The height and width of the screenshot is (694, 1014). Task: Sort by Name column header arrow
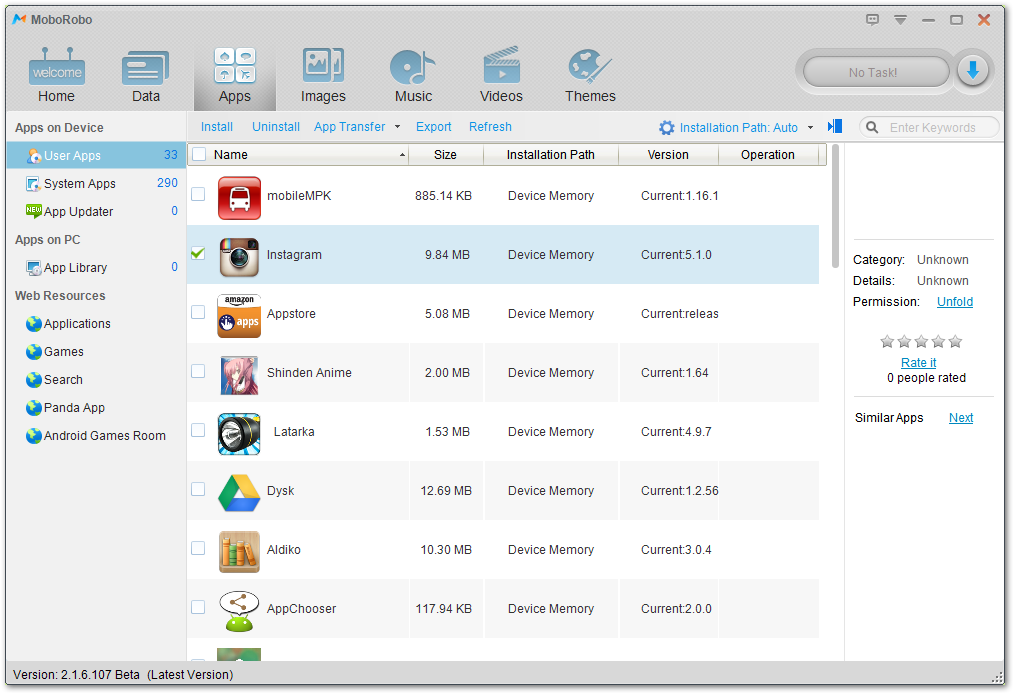[x=402, y=155]
